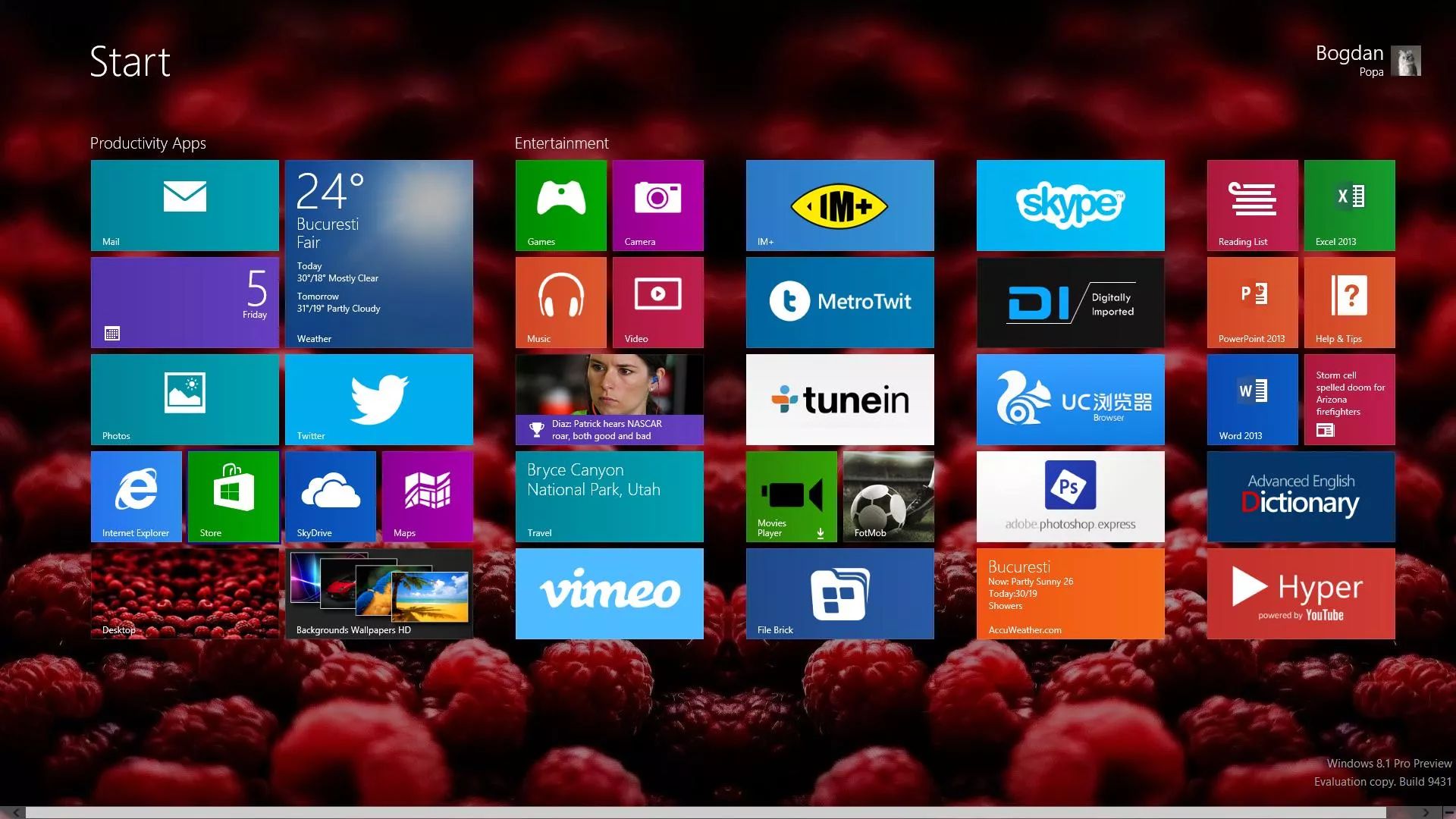The height and width of the screenshot is (819, 1456).
Task: Launch MetroTwit app tile
Action: 839,302
